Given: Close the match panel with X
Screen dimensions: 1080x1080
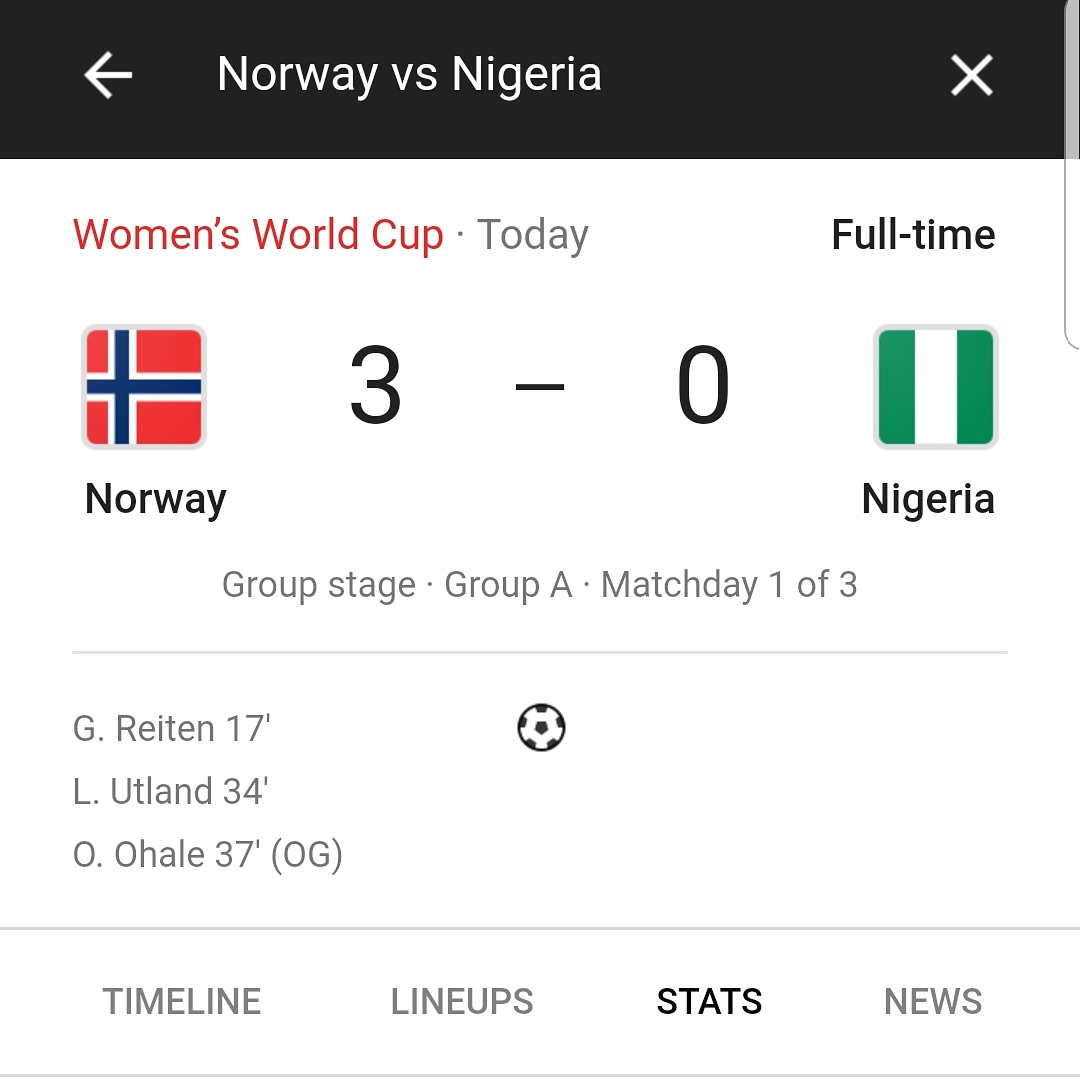Looking at the screenshot, I should (x=971, y=75).
